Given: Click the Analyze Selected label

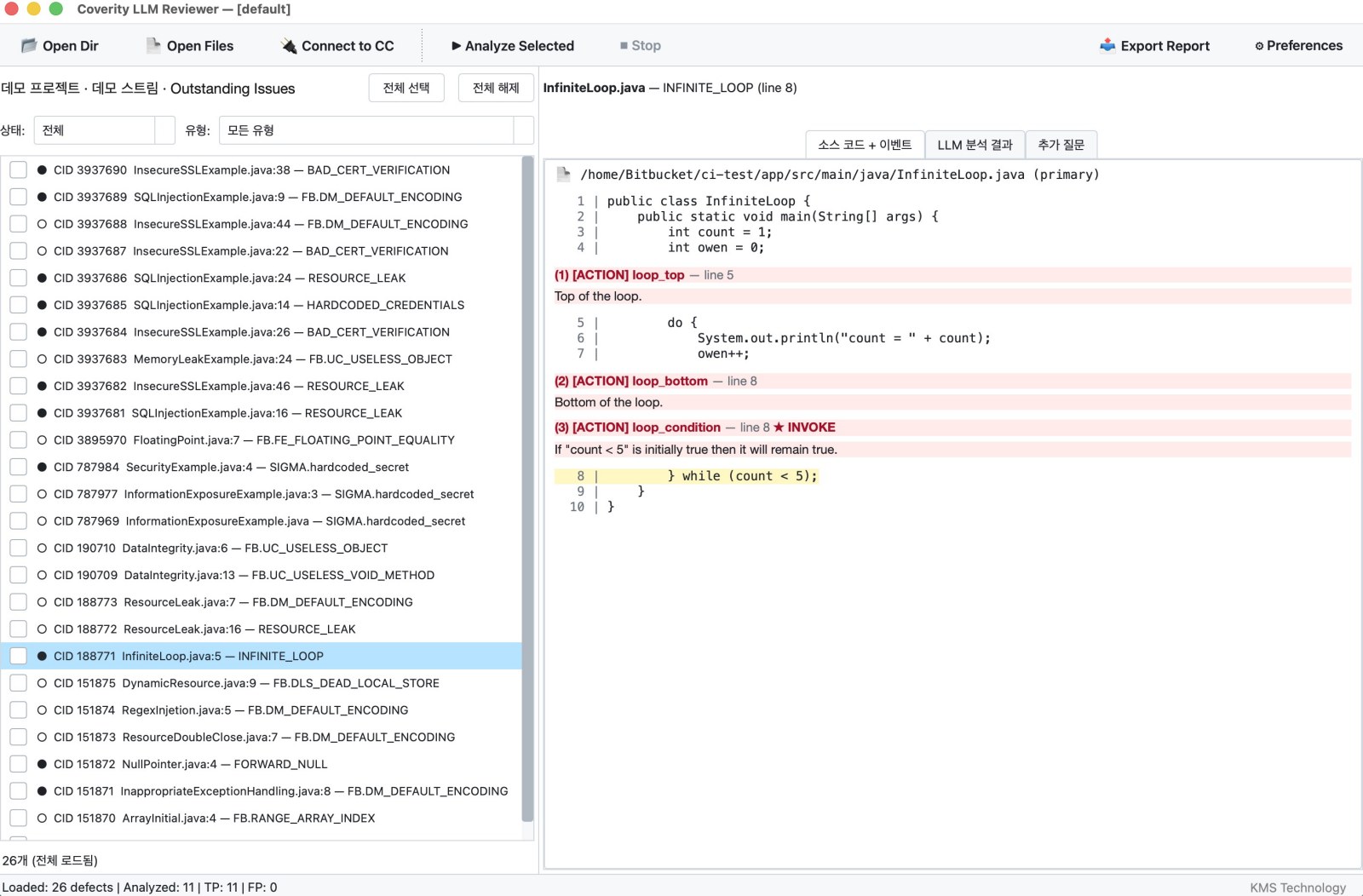Looking at the screenshot, I should click(x=520, y=46).
